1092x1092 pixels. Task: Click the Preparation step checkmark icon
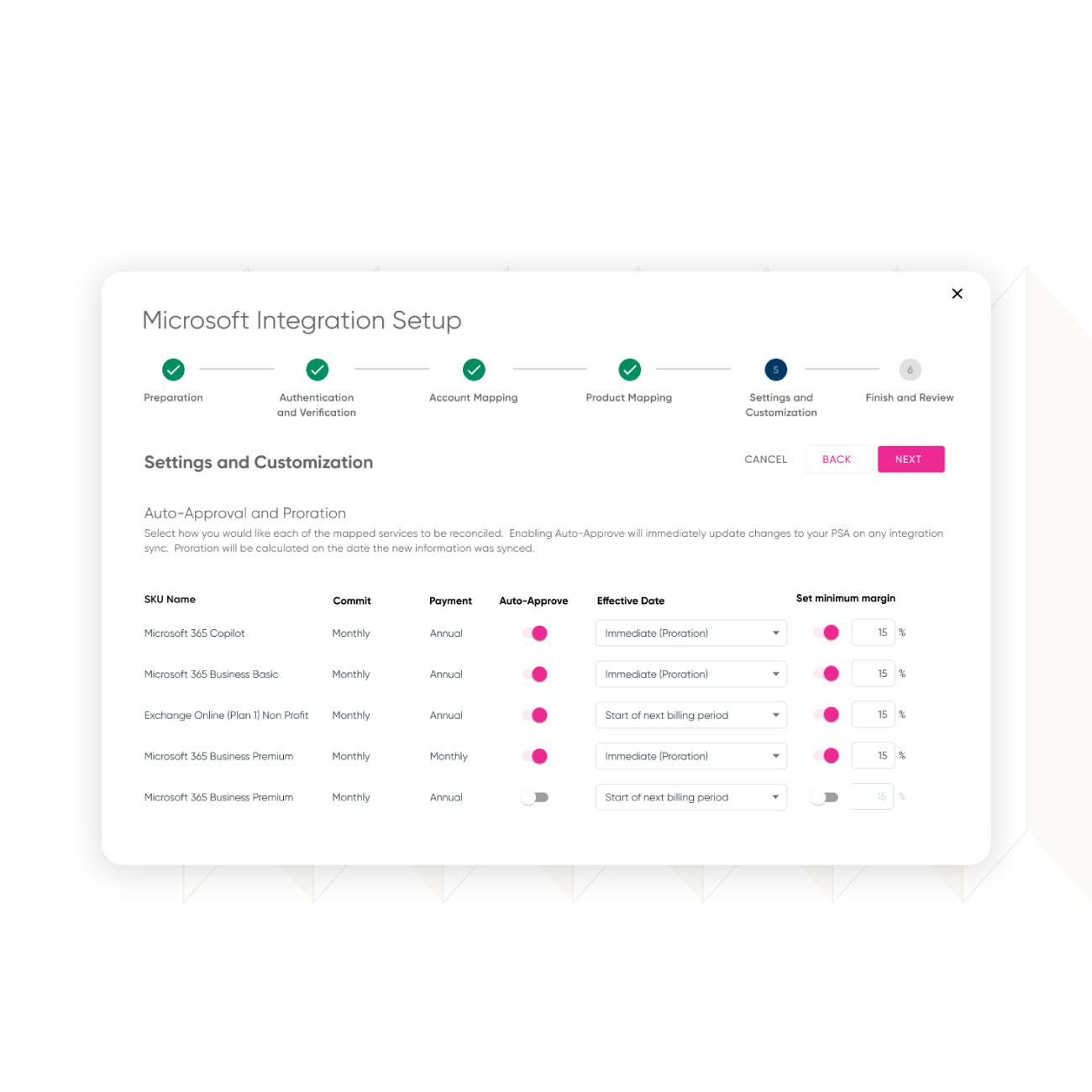click(173, 370)
